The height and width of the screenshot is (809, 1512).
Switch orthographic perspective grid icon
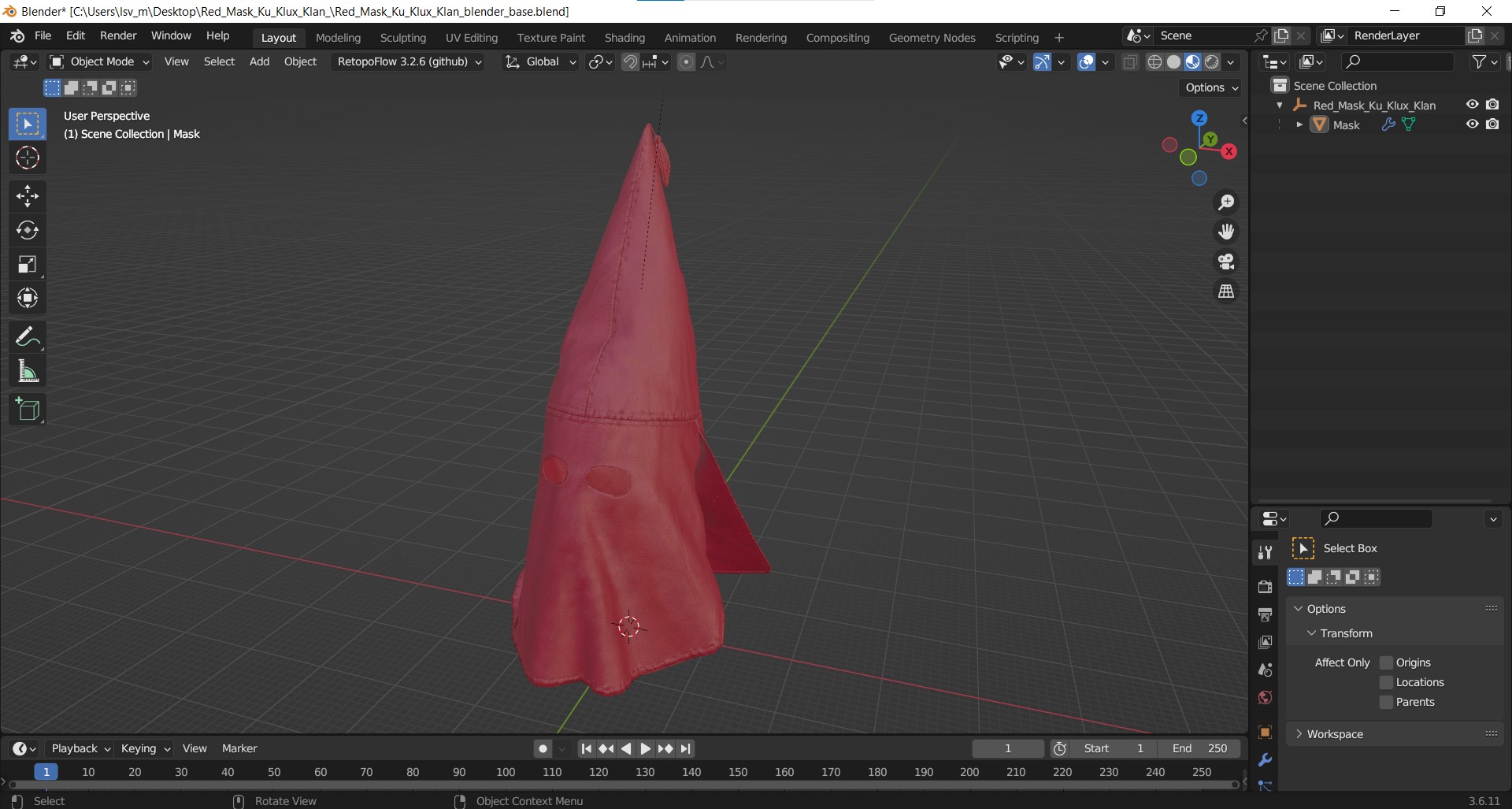(1226, 291)
